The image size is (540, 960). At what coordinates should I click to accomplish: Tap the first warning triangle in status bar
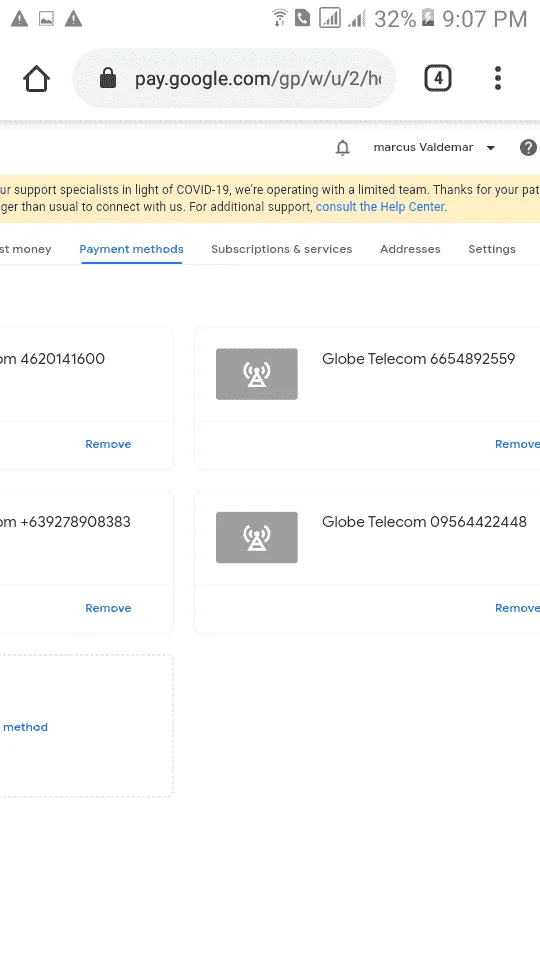(20, 19)
